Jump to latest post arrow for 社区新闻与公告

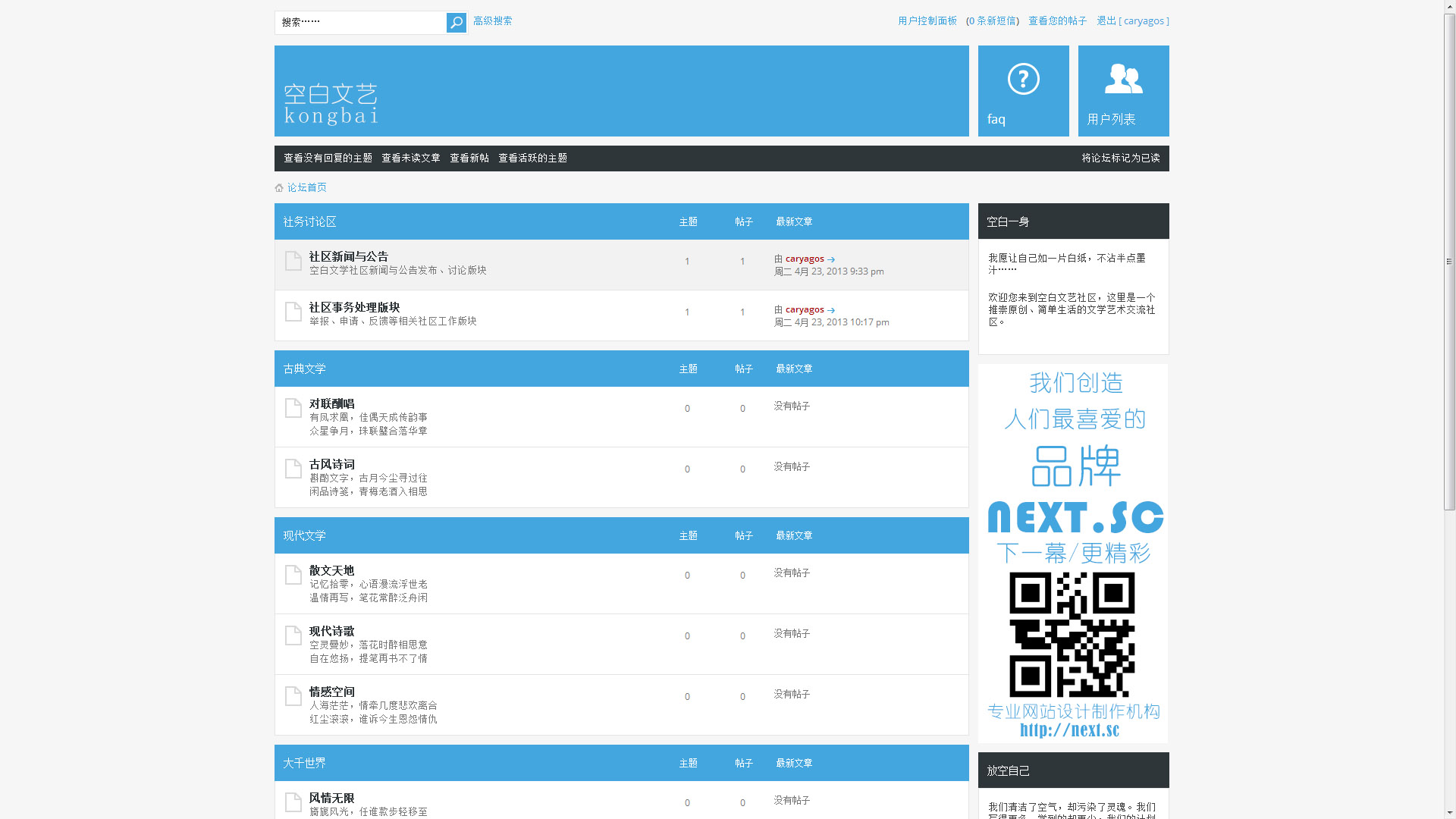pyautogui.click(x=831, y=259)
